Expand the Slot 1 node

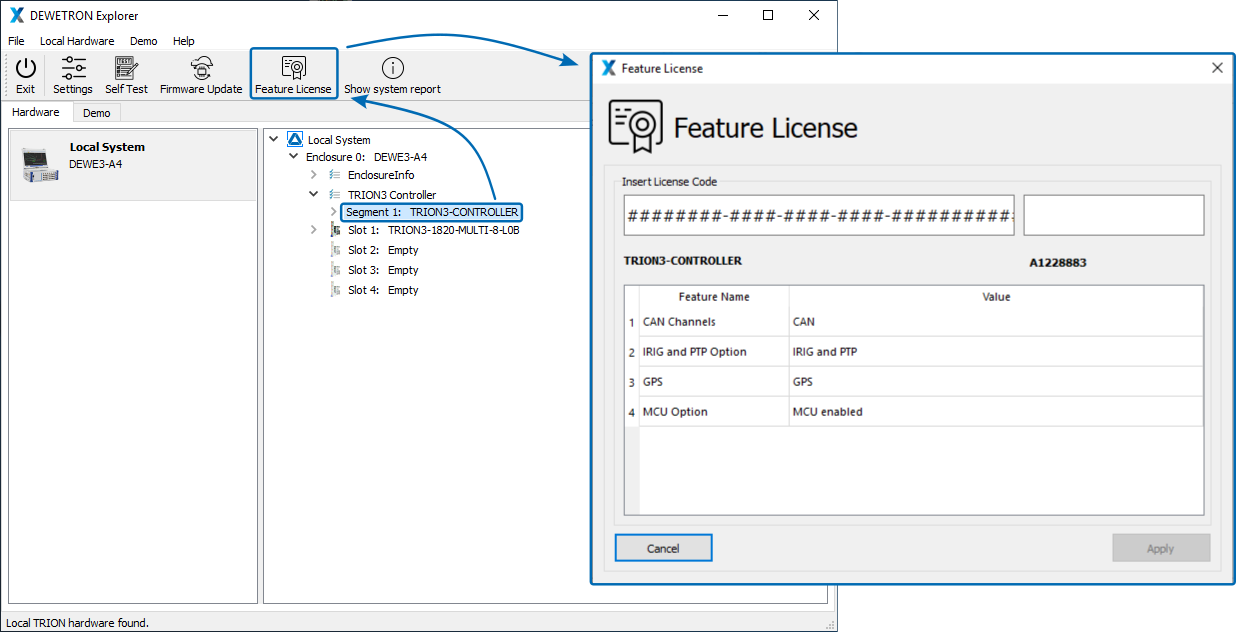click(314, 230)
